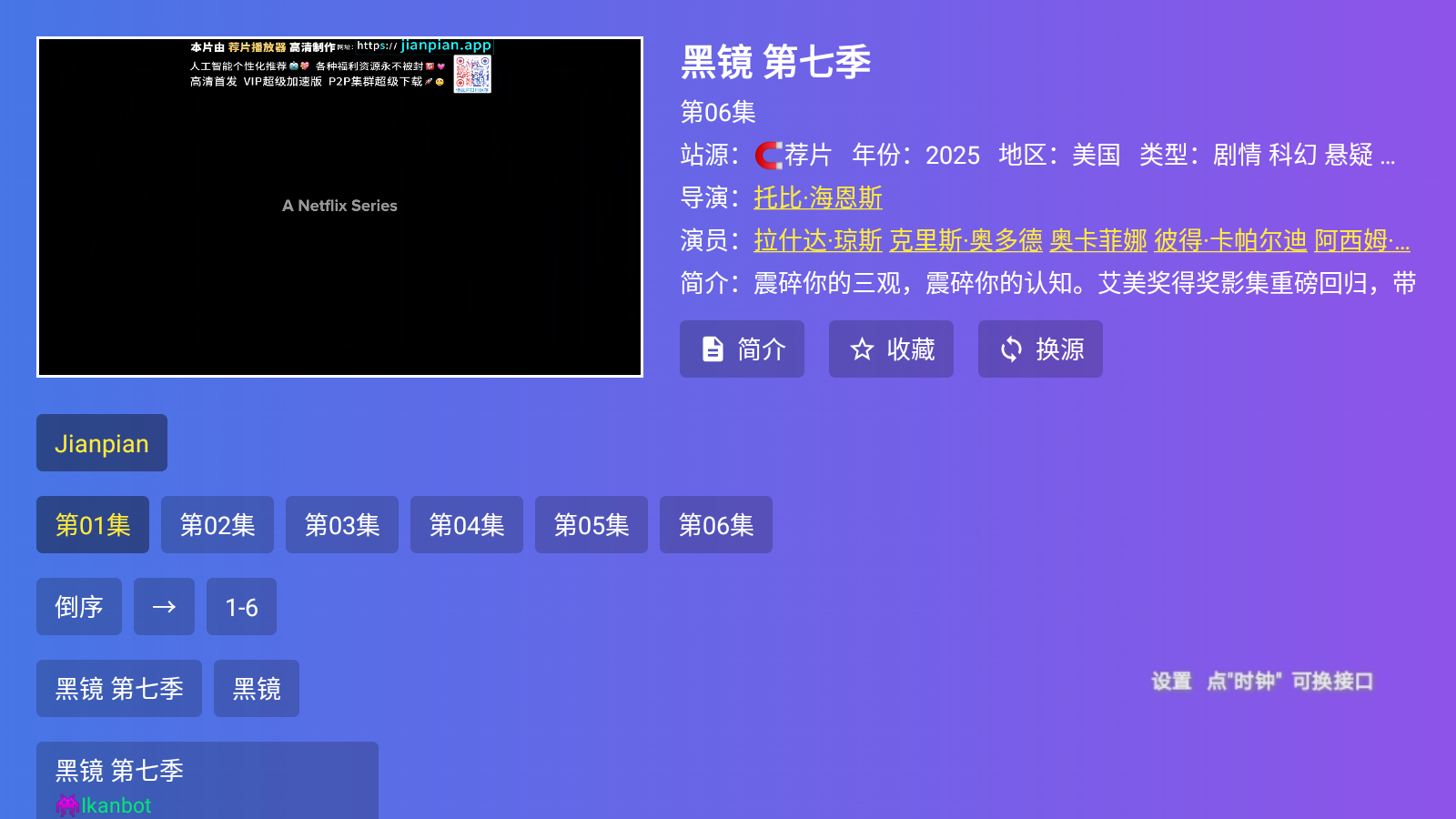The height and width of the screenshot is (819, 1456).
Task: Play episode 第03集
Action: tap(342, 525)
